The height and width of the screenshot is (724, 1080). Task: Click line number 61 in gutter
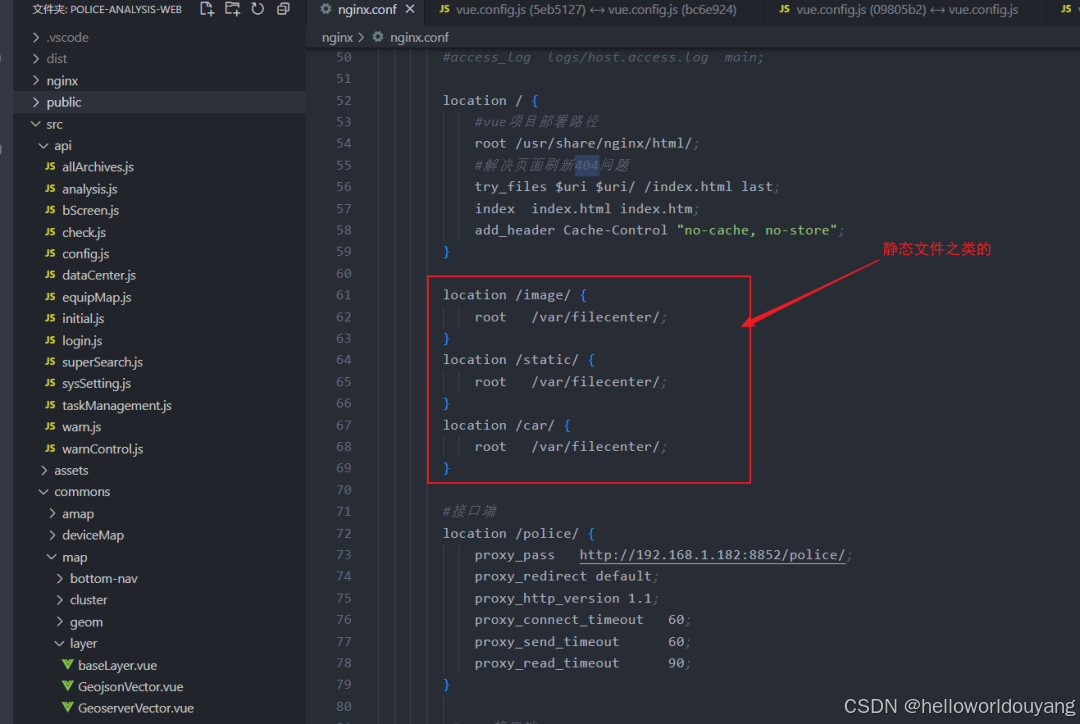[343, 295]
